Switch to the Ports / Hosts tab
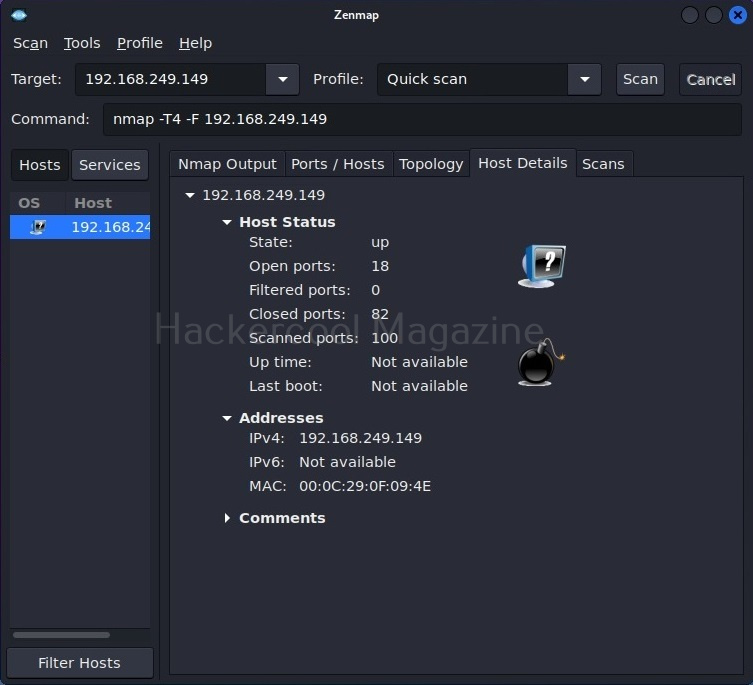Viewport: 753px width, 685px height. tap(338, 164)
